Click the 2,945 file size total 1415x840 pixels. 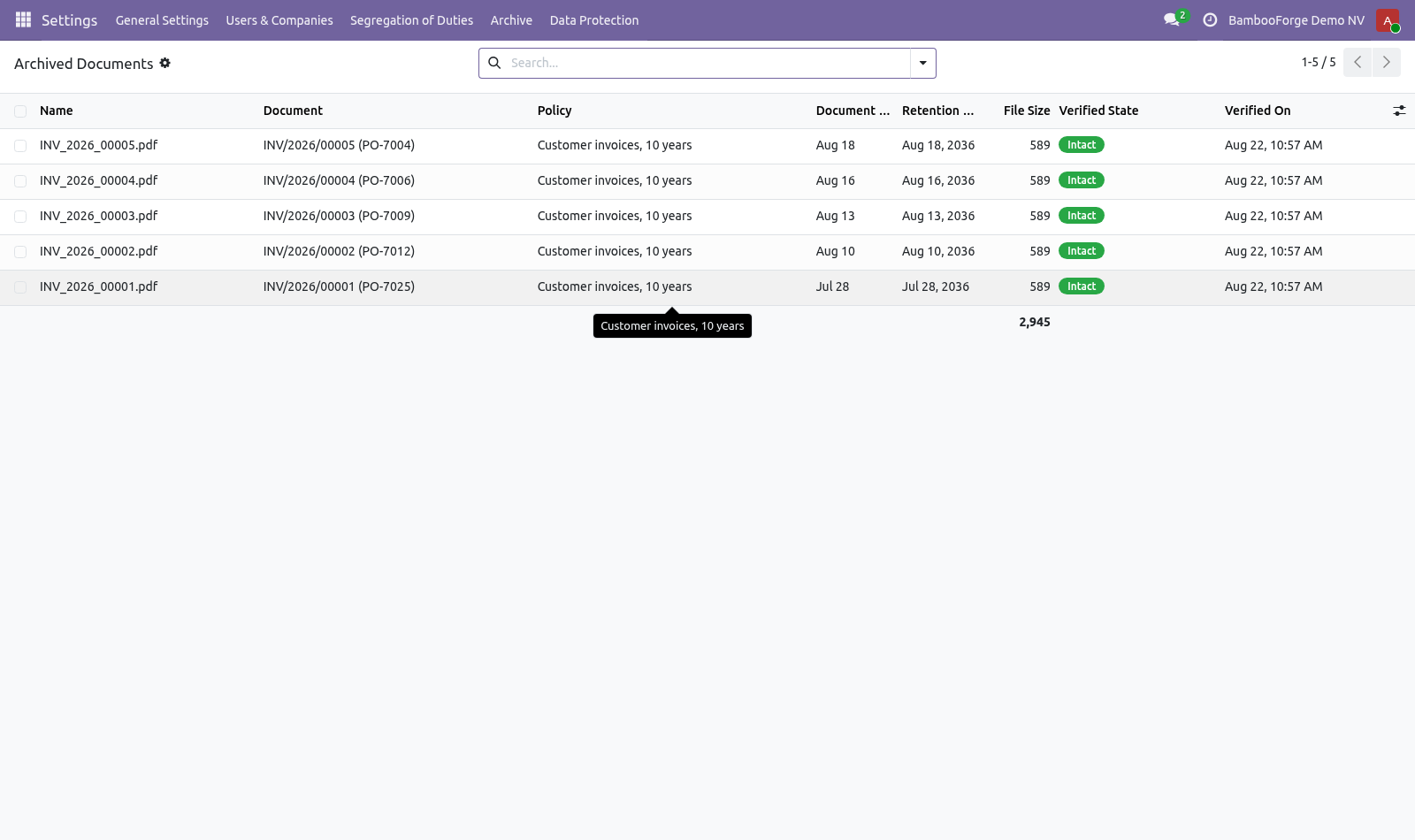coord(1035,322)
